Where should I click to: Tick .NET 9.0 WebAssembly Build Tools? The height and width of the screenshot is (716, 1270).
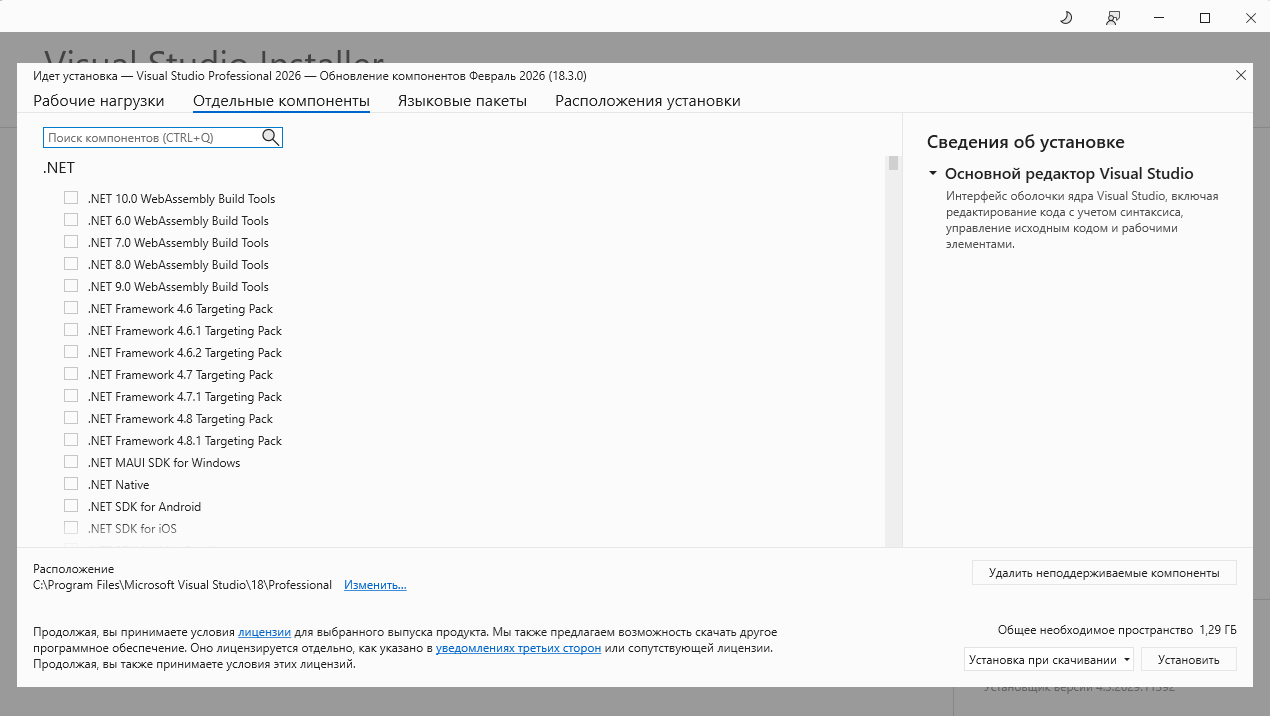(71, 286)
